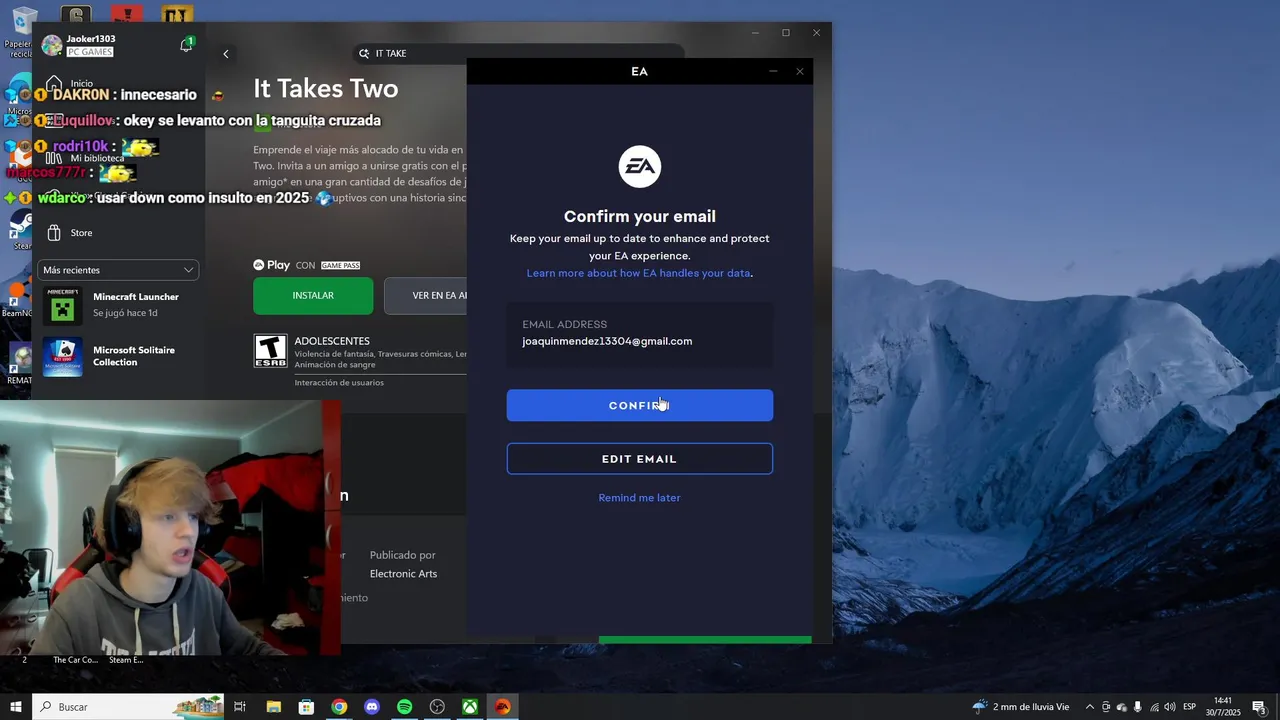Click the 'Interacción de usuarios' text
1280x720 pixels.
339,382
